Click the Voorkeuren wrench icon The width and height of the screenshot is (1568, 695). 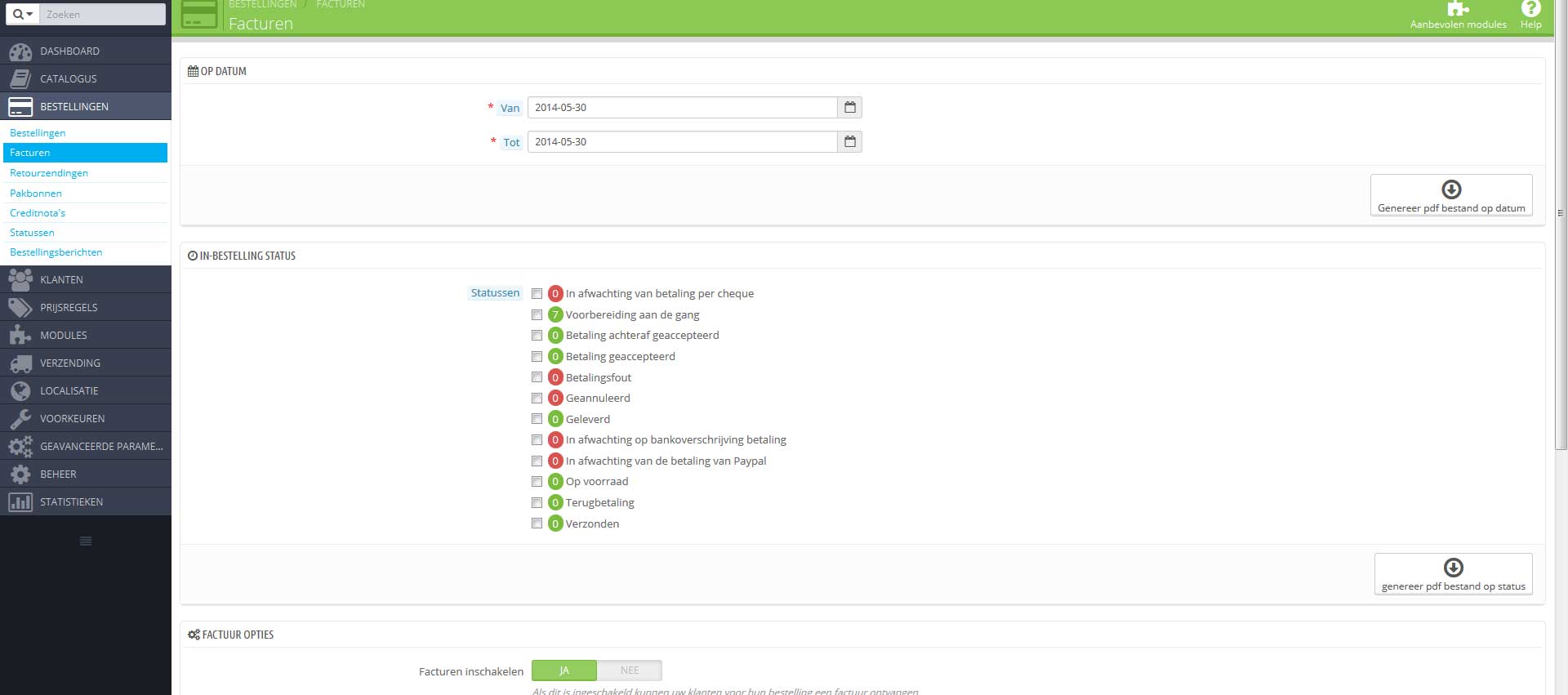tap(20, 419)
